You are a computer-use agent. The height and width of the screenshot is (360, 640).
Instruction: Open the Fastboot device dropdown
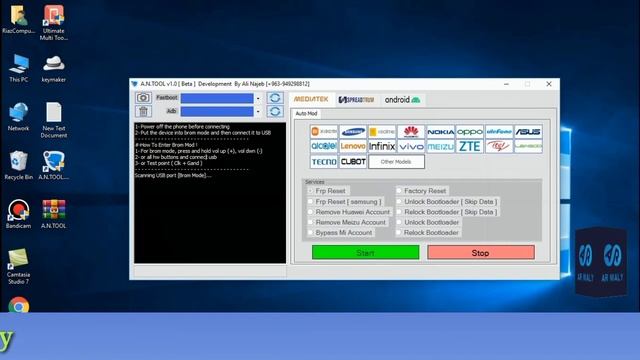[x=258, y=98]
